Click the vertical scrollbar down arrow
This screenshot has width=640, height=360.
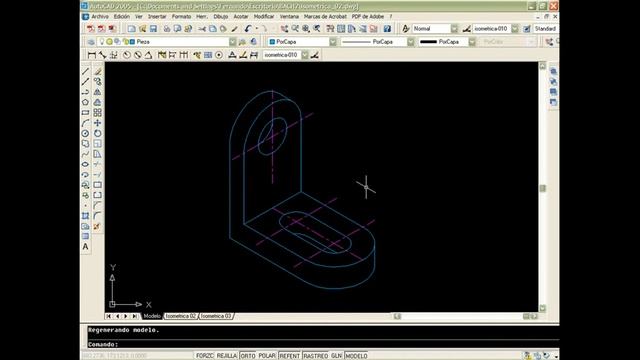(542, 308)
